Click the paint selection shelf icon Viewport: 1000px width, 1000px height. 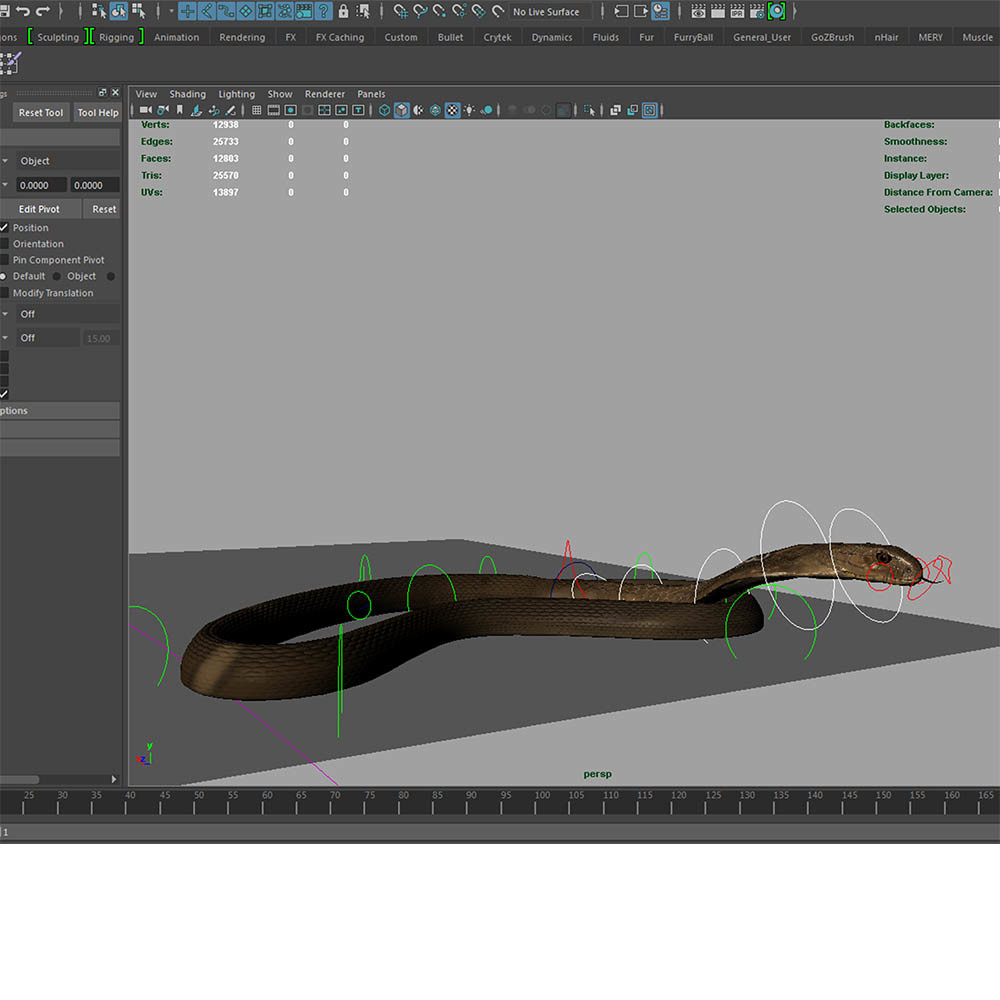(11, 63)
